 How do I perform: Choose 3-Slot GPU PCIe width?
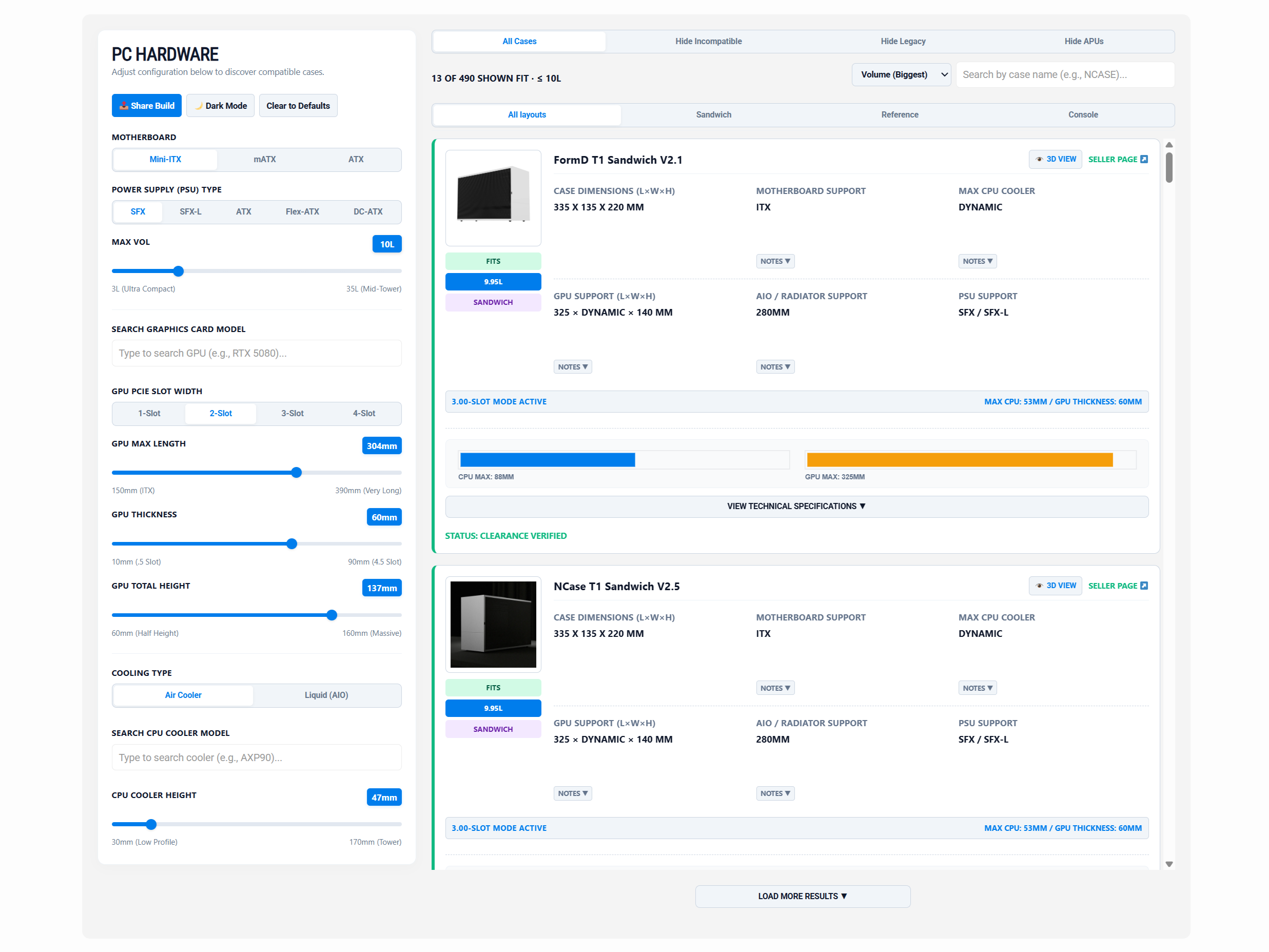point(292,413)
